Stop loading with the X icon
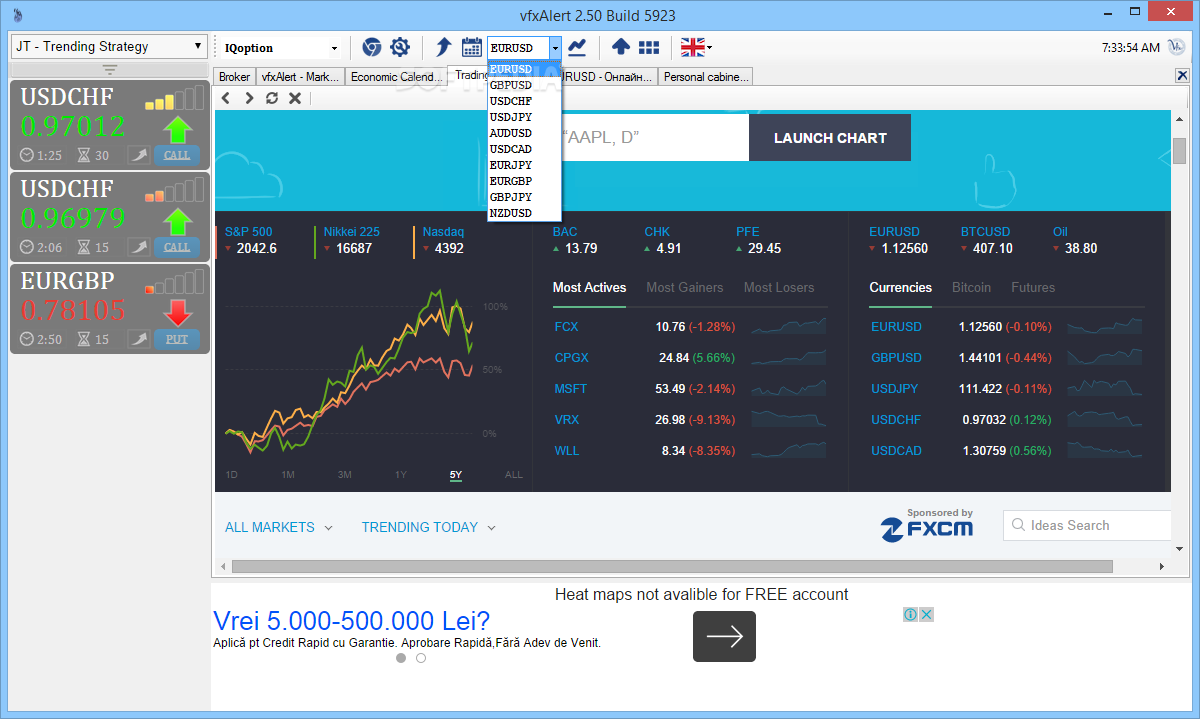 pyautogui.click(x=295, y=98)
